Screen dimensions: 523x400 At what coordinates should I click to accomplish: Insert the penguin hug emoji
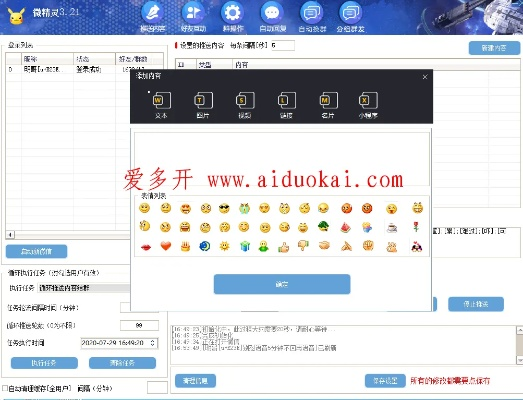(416, 247)
